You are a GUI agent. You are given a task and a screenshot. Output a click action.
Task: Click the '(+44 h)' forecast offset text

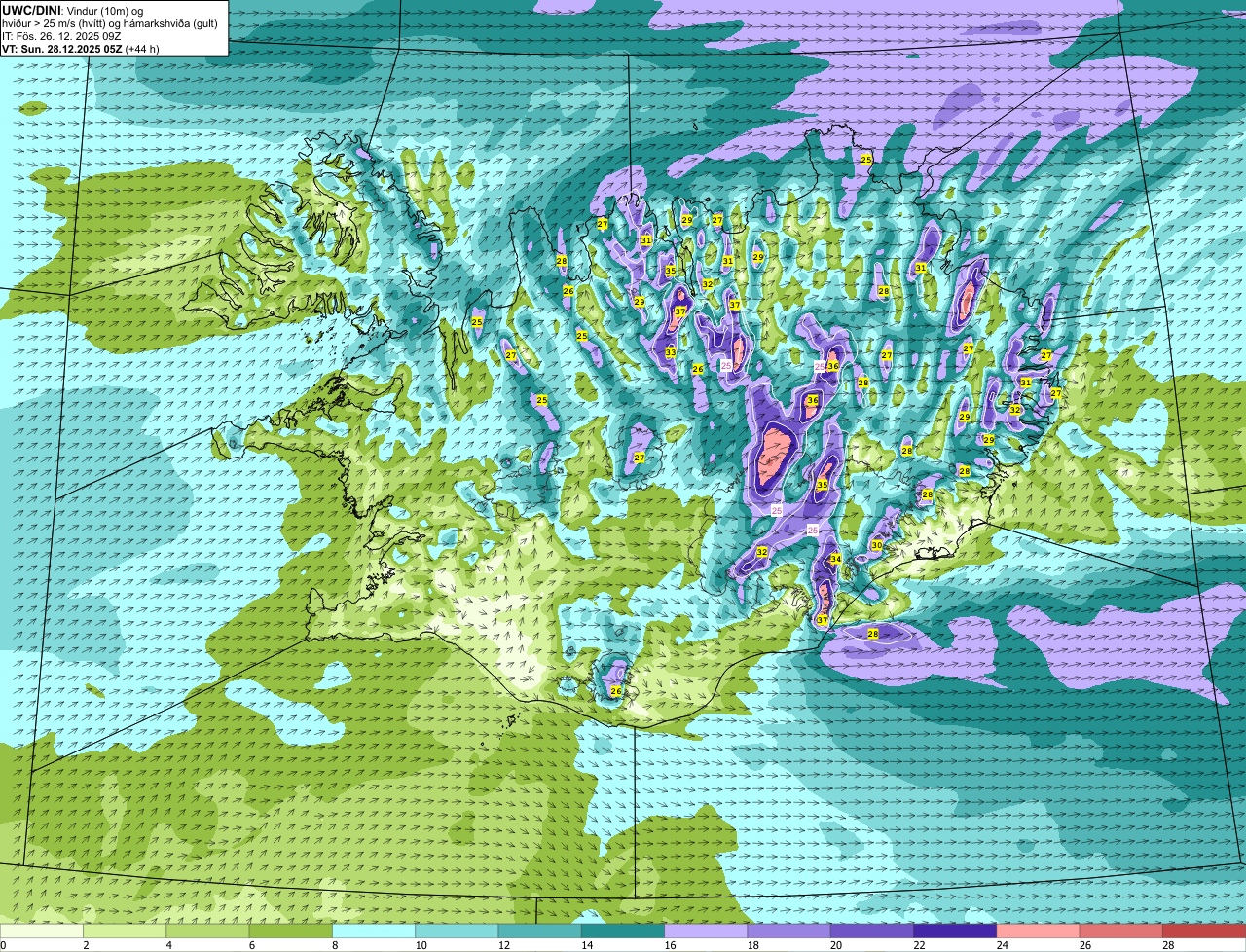coord(143,48)
